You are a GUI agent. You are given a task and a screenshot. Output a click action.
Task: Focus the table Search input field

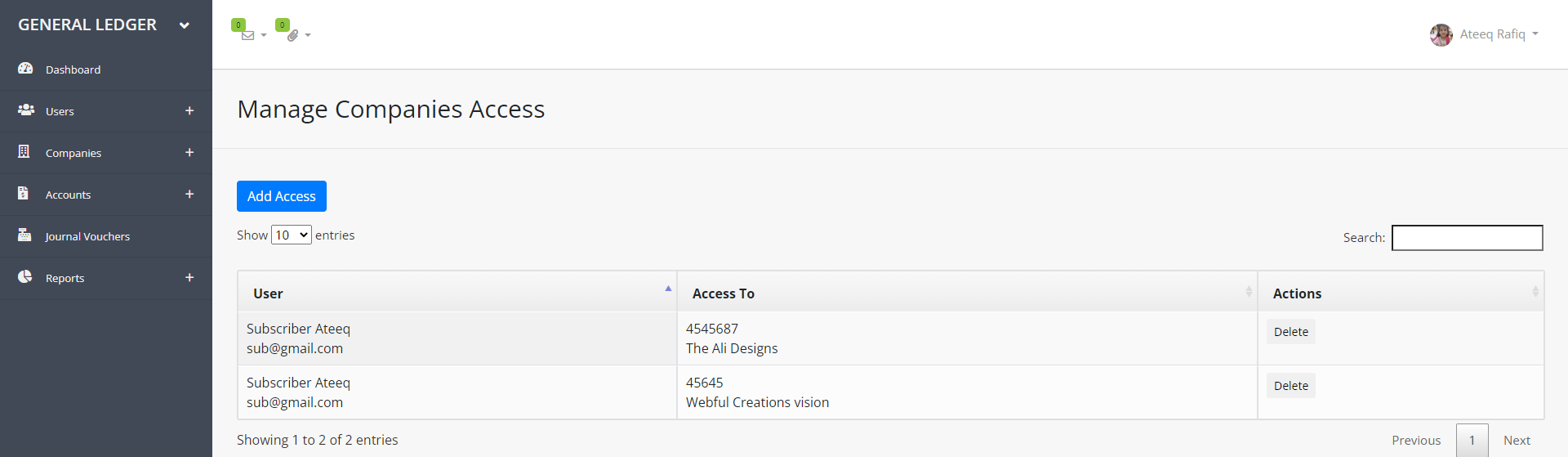[x=1467, y=238]
